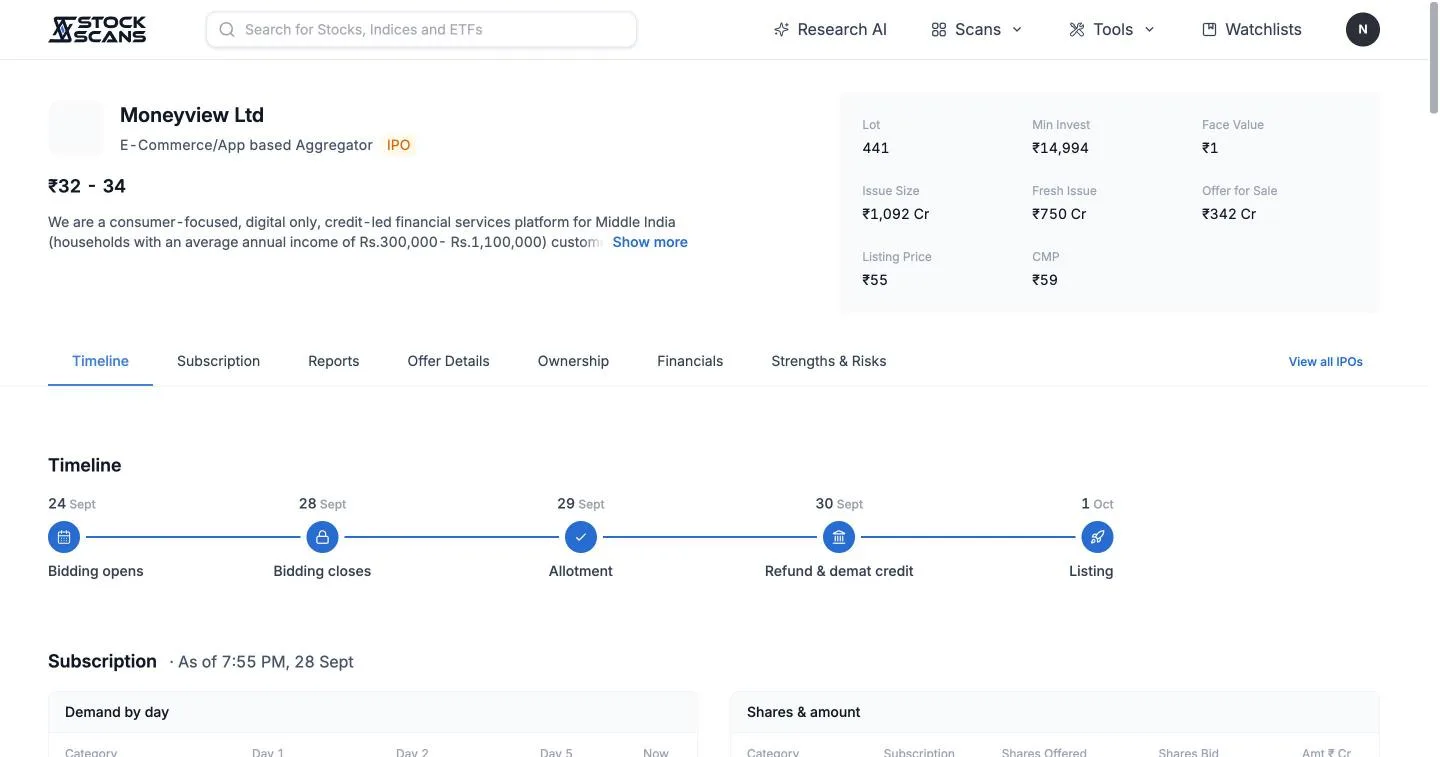Click the Lot value 441
Image resolution: width=1440 pixels, height=757 pixels.
[875, 148]
